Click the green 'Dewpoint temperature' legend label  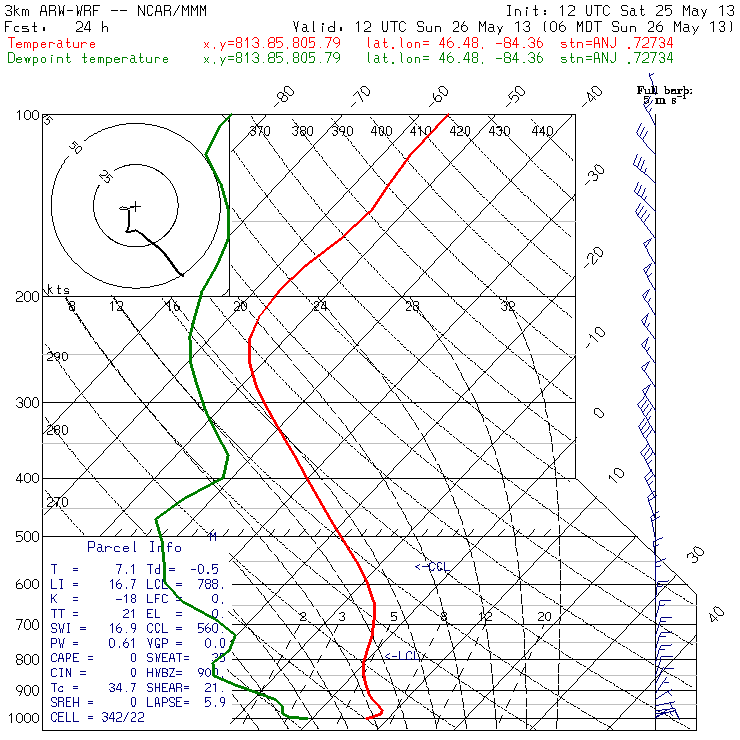88,59
